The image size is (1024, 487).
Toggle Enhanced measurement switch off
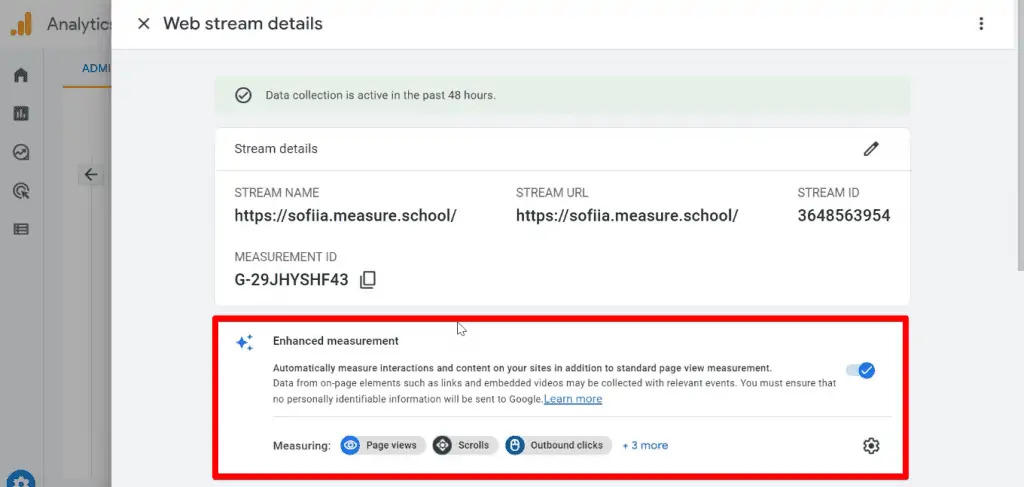[x=861, y=371]
